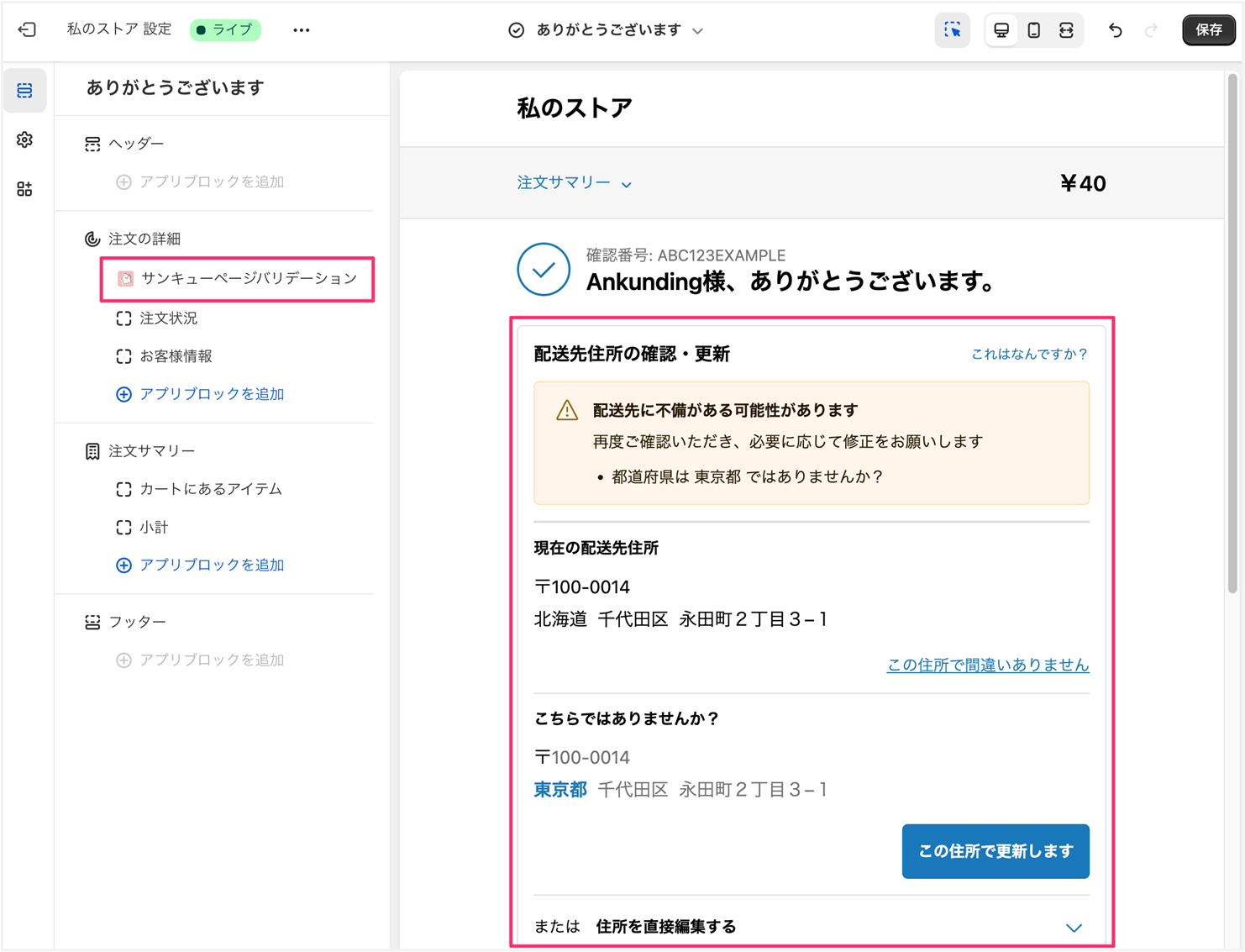Click the 配送先住所の確認・更新 heading
This screenshot has height=952, width=1245.
coord(632,355)
